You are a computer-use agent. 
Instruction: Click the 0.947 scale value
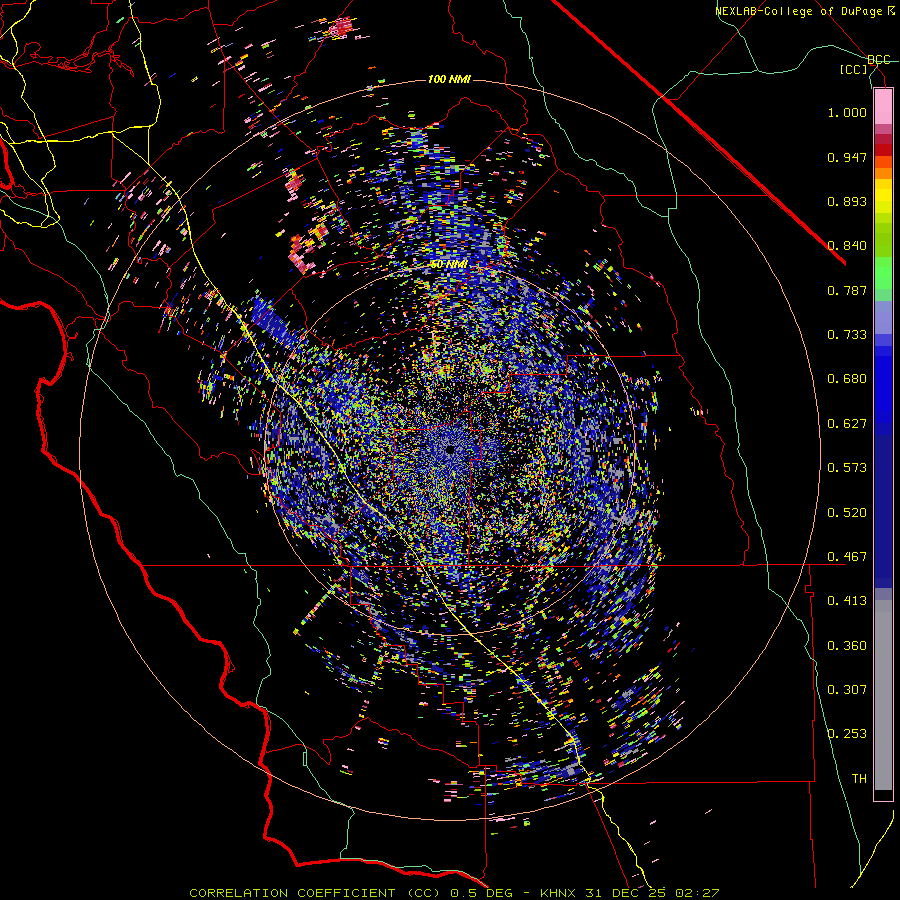pyautogui.click(x=847, y=157)
